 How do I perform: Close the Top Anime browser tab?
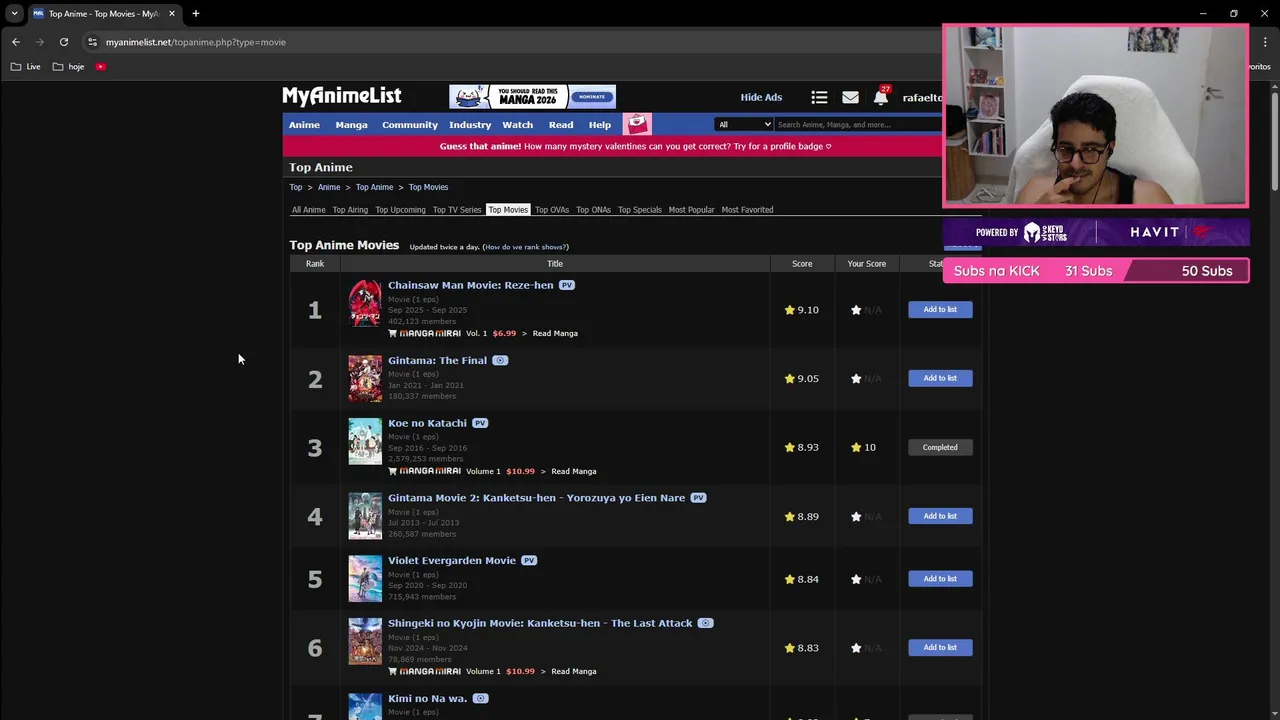click(172, 13)
